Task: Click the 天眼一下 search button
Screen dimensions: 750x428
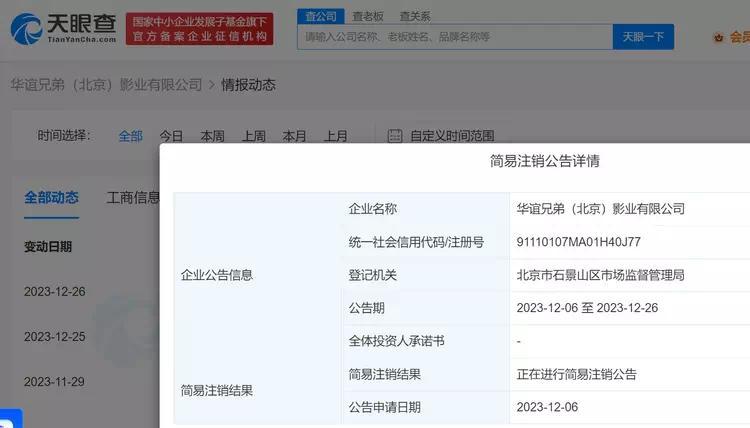Action: [x=643, y=37]
